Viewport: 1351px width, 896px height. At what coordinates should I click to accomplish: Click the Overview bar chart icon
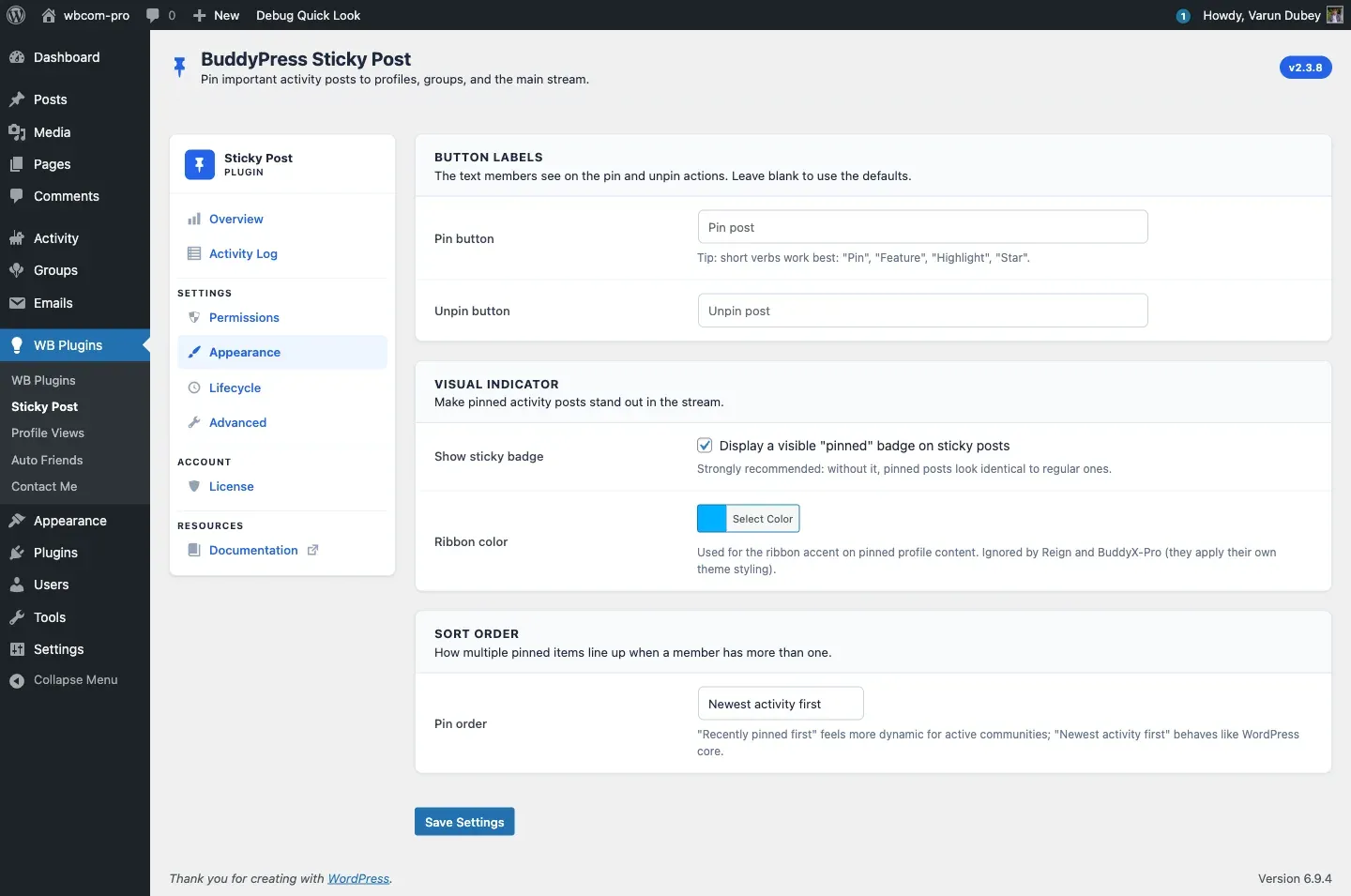[194, 219]
